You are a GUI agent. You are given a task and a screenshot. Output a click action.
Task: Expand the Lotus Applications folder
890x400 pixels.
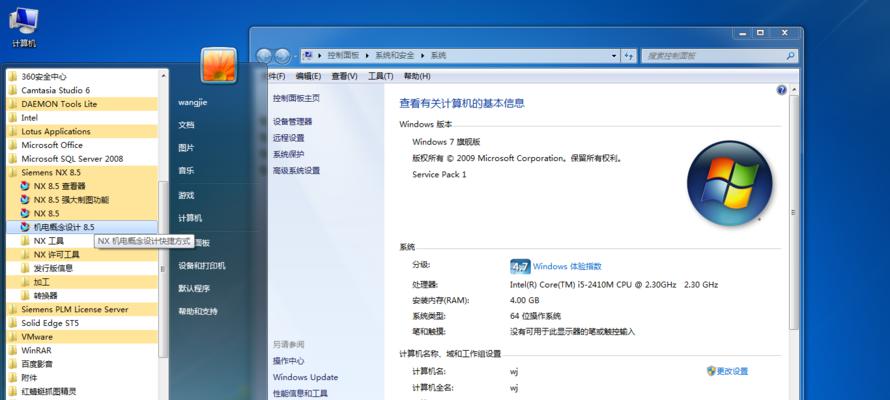[x=82, y=131]
